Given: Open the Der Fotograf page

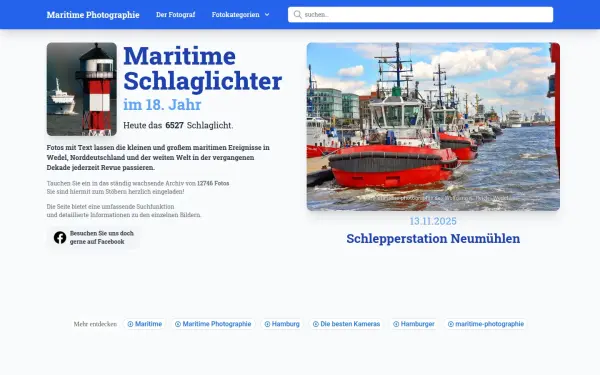Looking at the screenshot, I should click(x=176, y=15).
